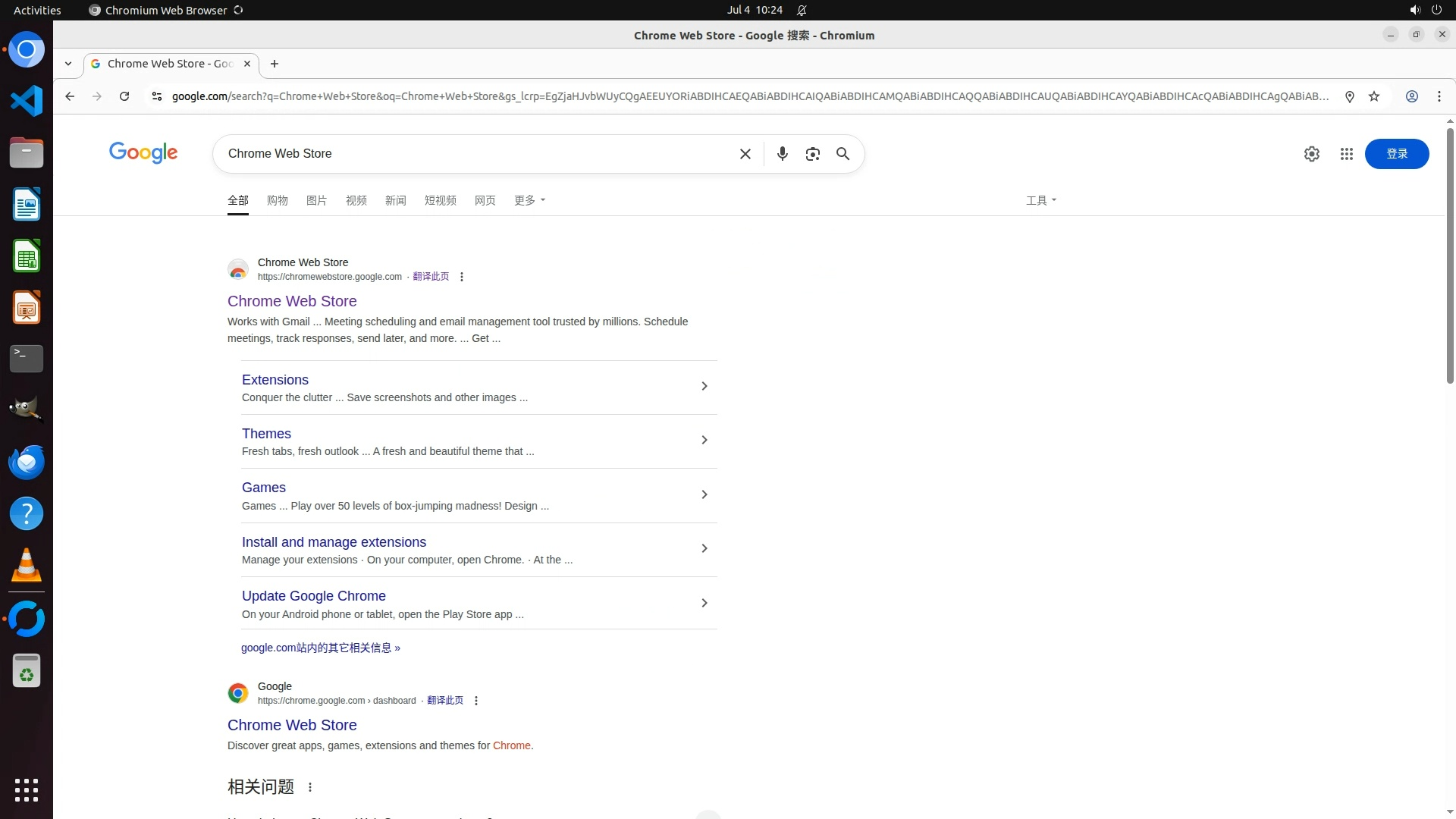
Task: Open the Extensions sitelink chevron
Action: (x=704, y=387)
